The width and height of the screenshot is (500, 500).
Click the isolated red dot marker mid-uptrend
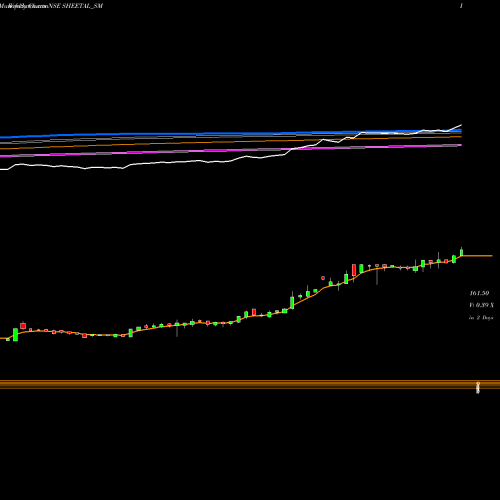[323, 278]
